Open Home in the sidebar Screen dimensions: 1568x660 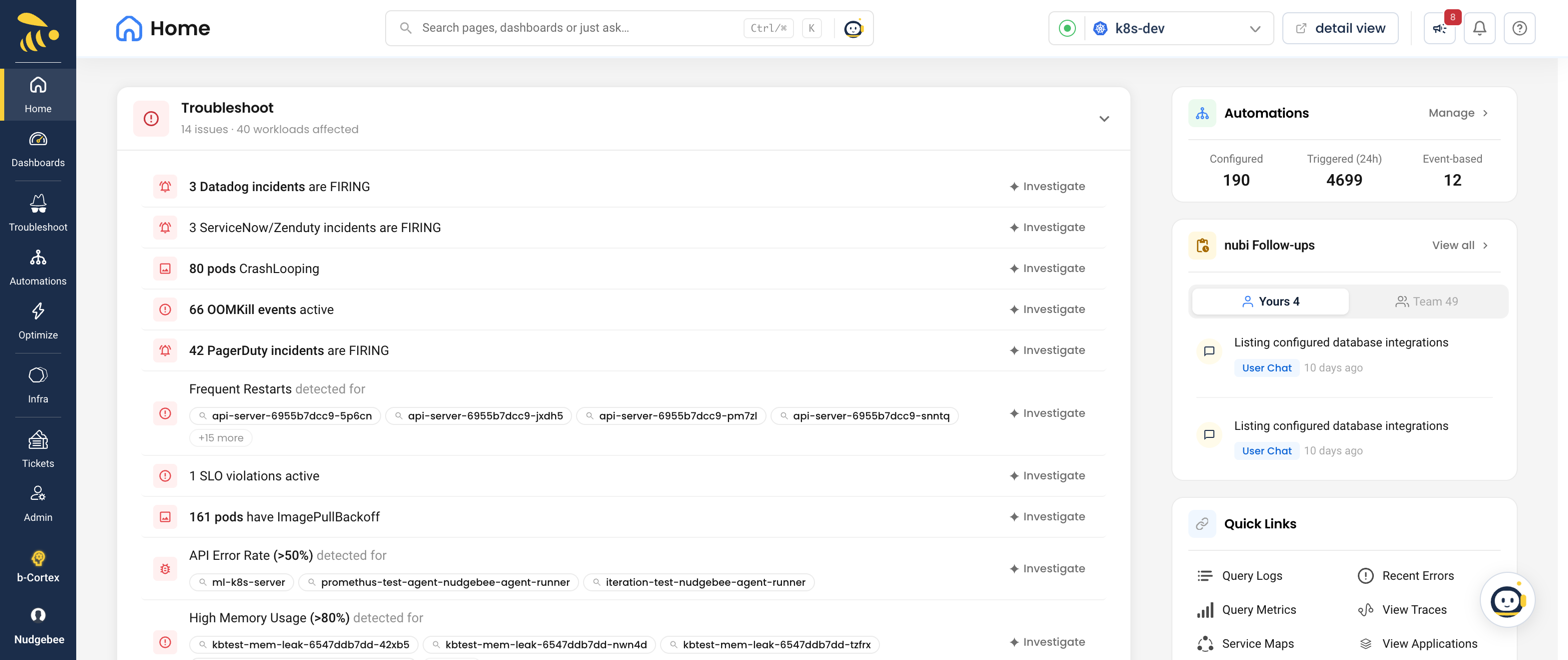[x=38, y=95]
